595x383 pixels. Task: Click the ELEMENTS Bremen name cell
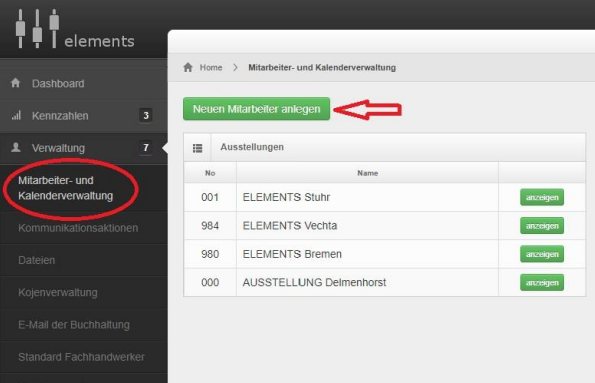click(x=367, y=254)
